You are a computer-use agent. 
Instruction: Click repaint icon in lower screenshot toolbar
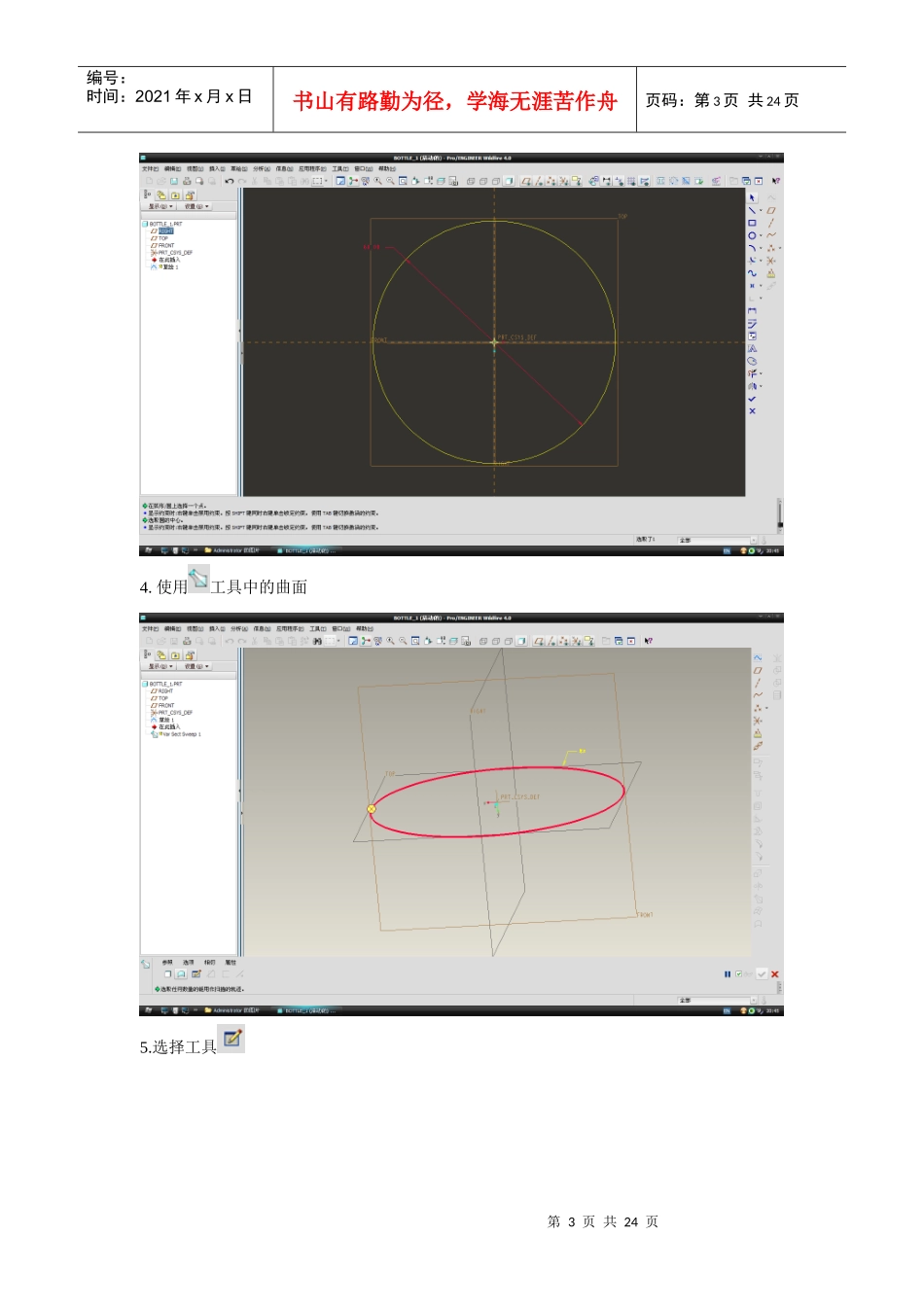tap(352, 641)
